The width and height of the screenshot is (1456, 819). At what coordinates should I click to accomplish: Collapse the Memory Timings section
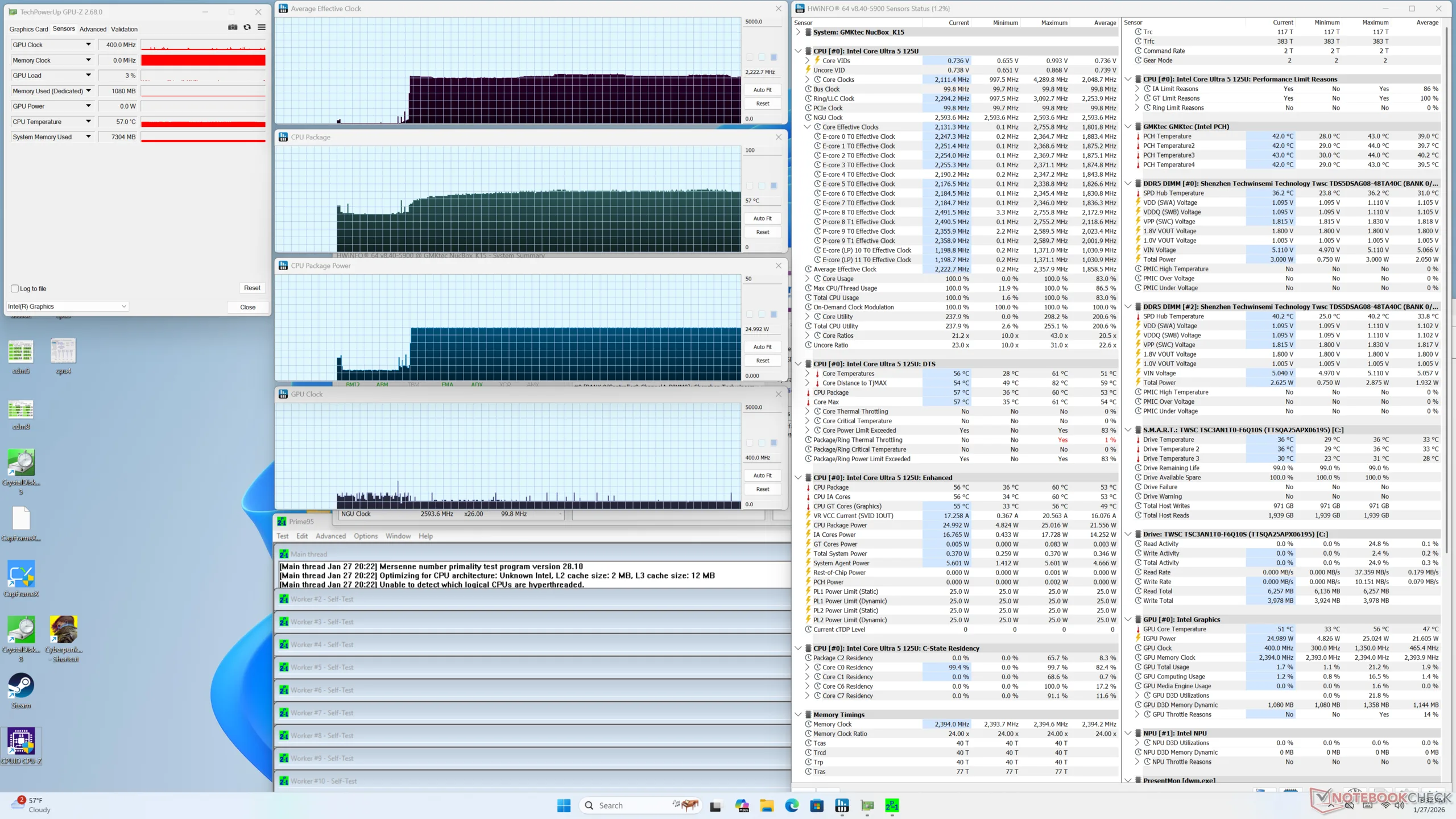(798, 715)
